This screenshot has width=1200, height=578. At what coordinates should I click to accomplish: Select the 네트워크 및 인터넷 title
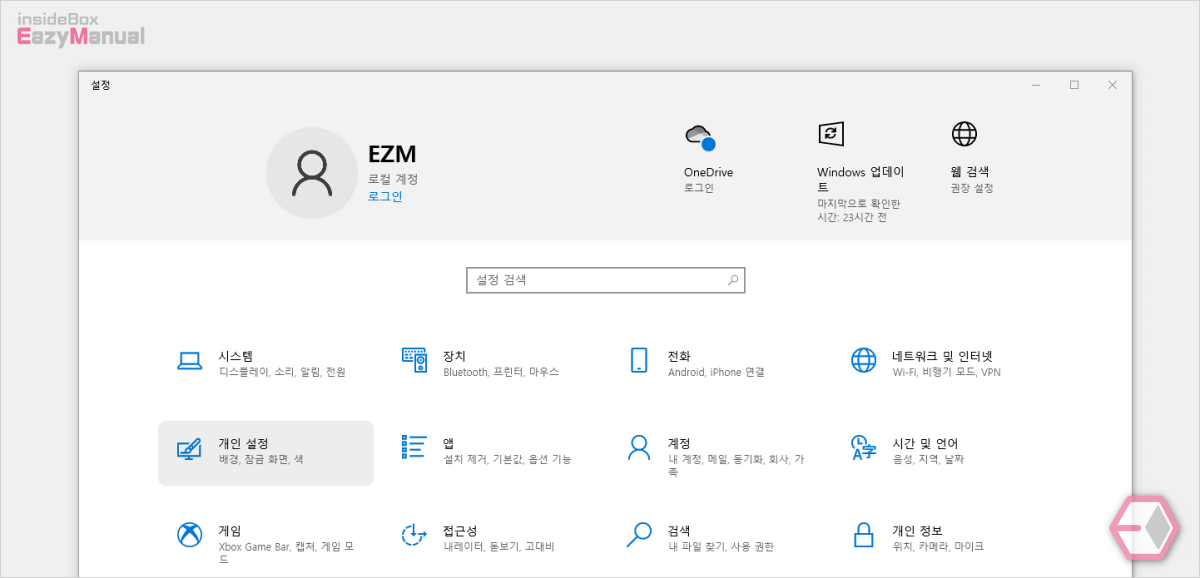click(942, 356)
